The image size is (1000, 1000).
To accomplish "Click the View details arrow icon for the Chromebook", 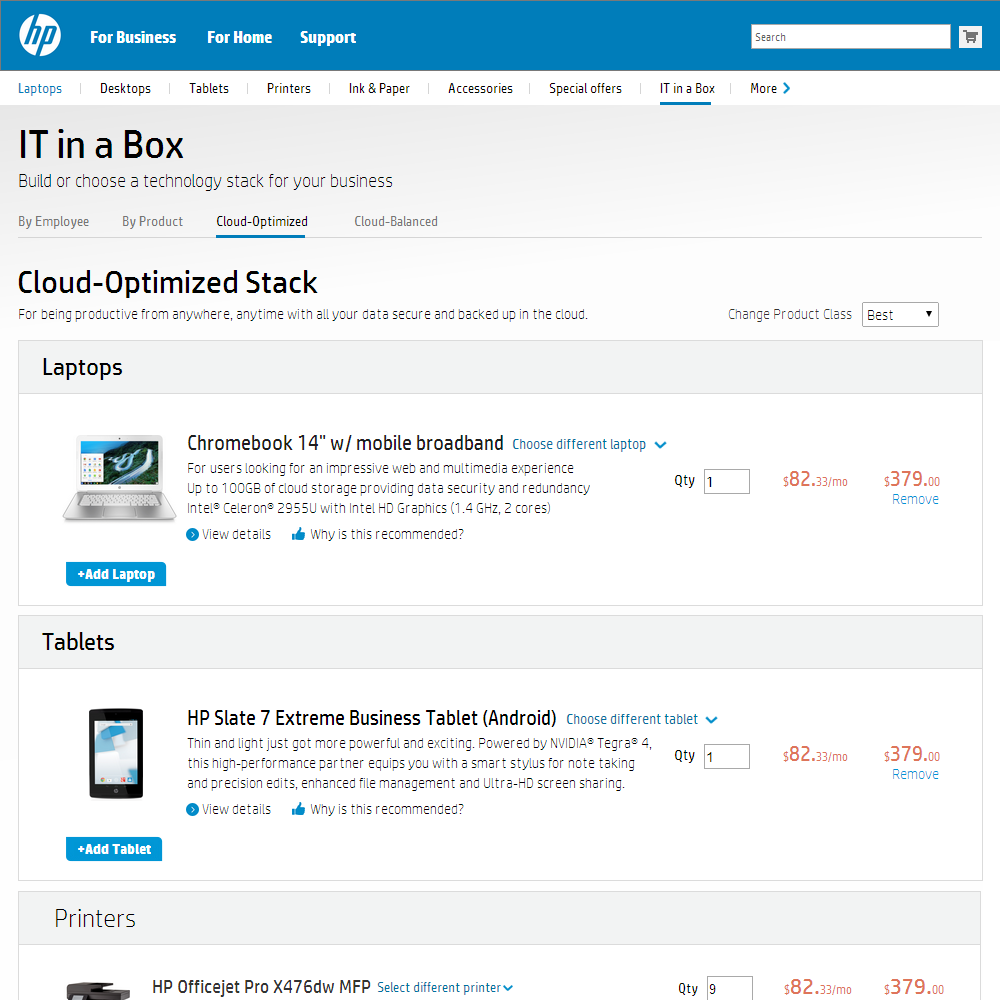I will coord(192,534).
